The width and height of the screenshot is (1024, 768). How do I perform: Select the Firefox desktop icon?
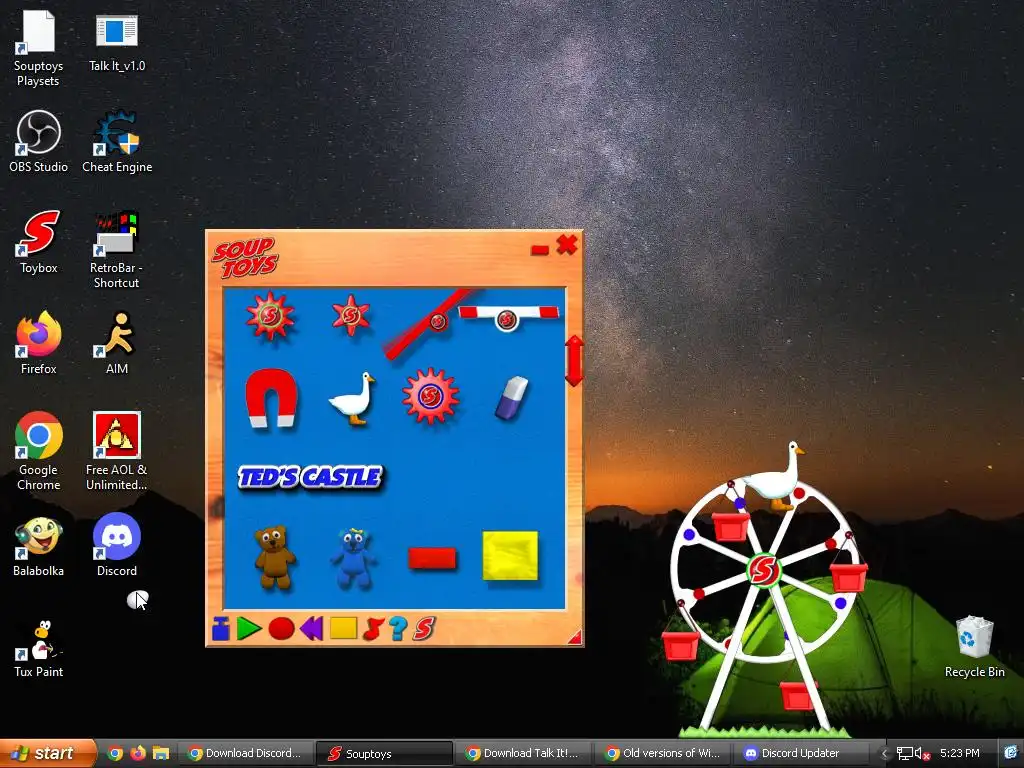(x=39, y=342)
